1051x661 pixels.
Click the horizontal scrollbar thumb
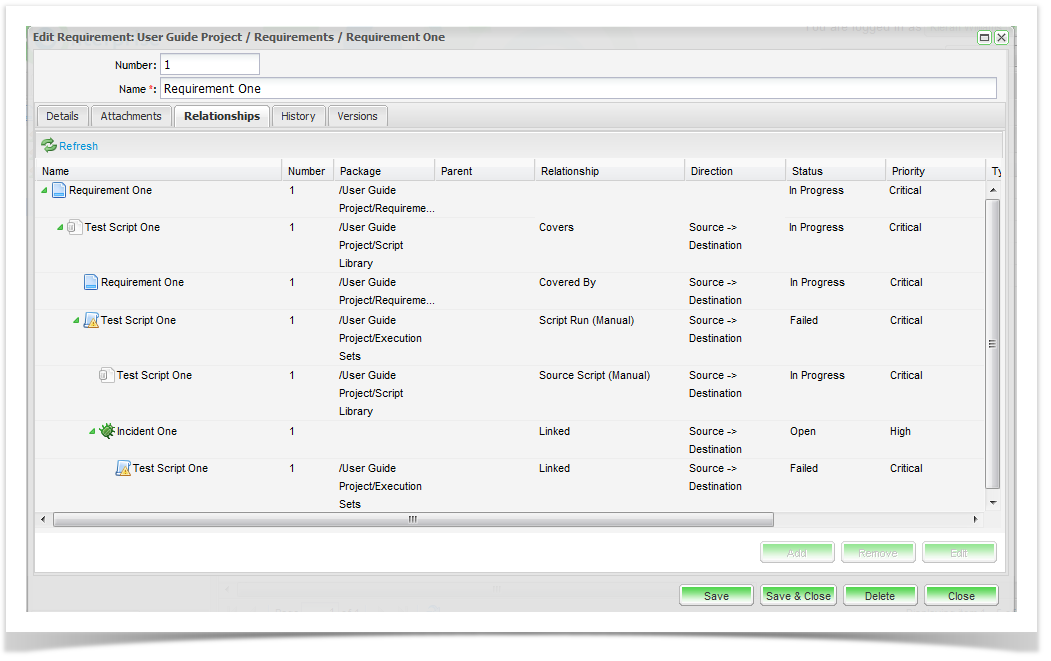pyautogui.click(x=412, y=520)
